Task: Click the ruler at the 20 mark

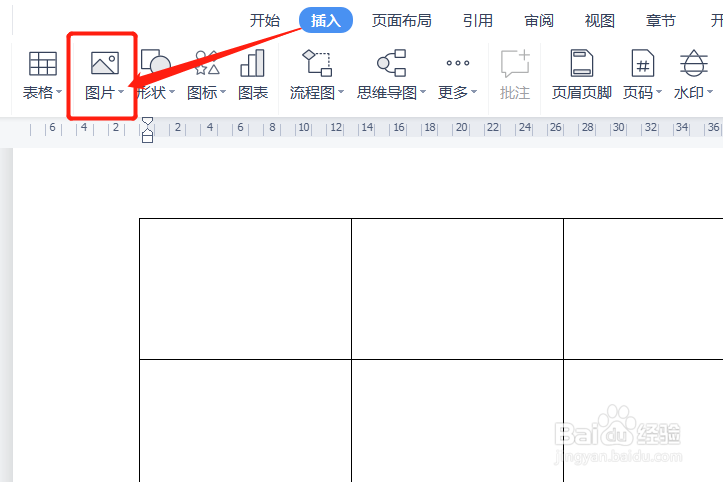Action: 462,127
